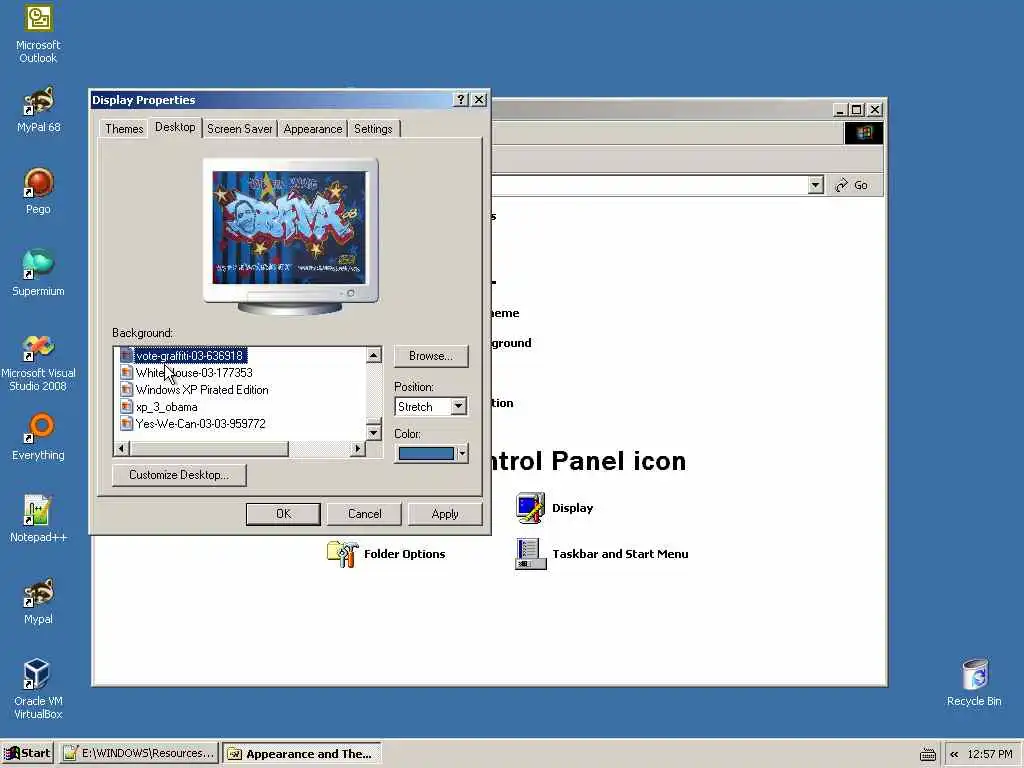This screenshot has height=768, width=1024.
Task: Click the Apply button
Action: coord(445,514)
